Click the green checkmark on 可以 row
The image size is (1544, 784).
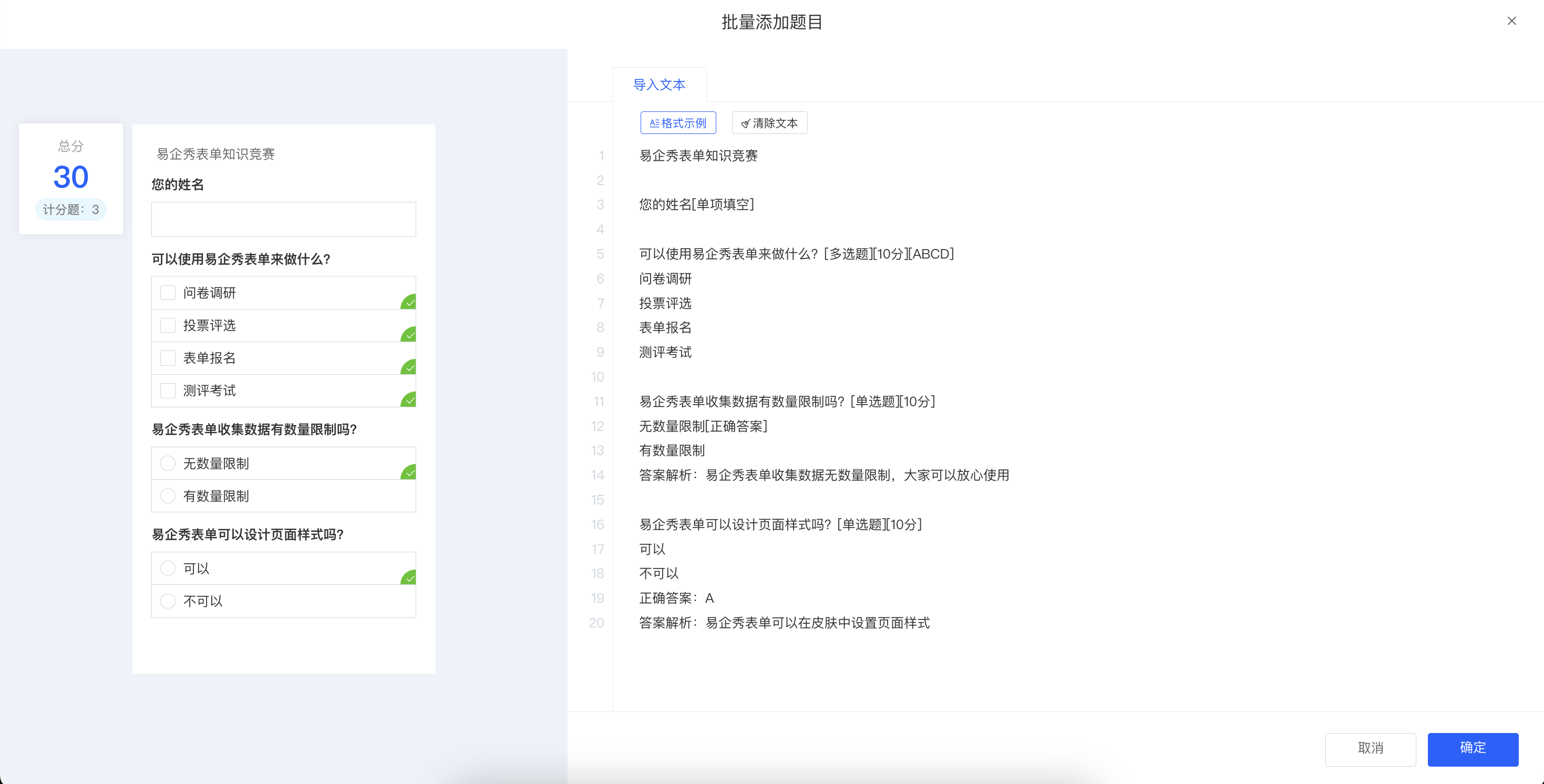coord(409,578)
